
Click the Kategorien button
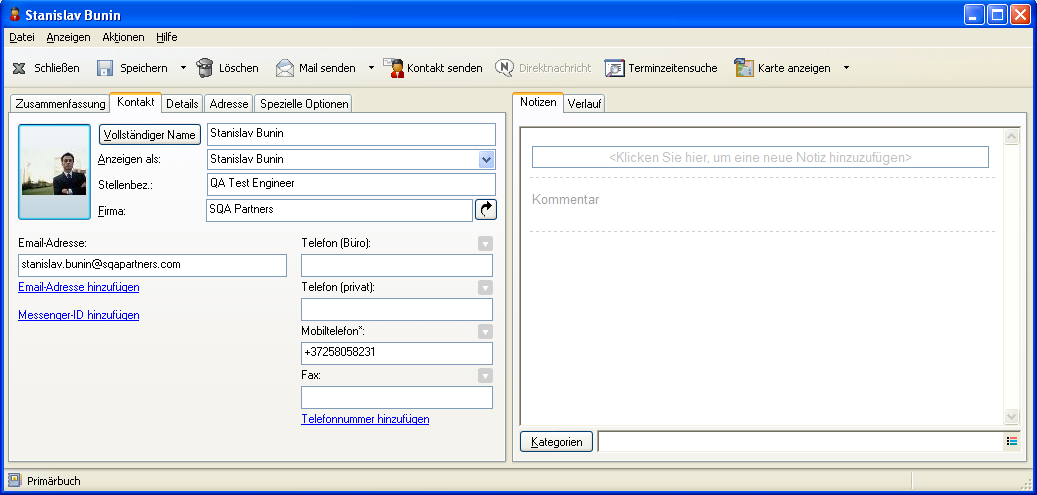click(x=556, y=442)
